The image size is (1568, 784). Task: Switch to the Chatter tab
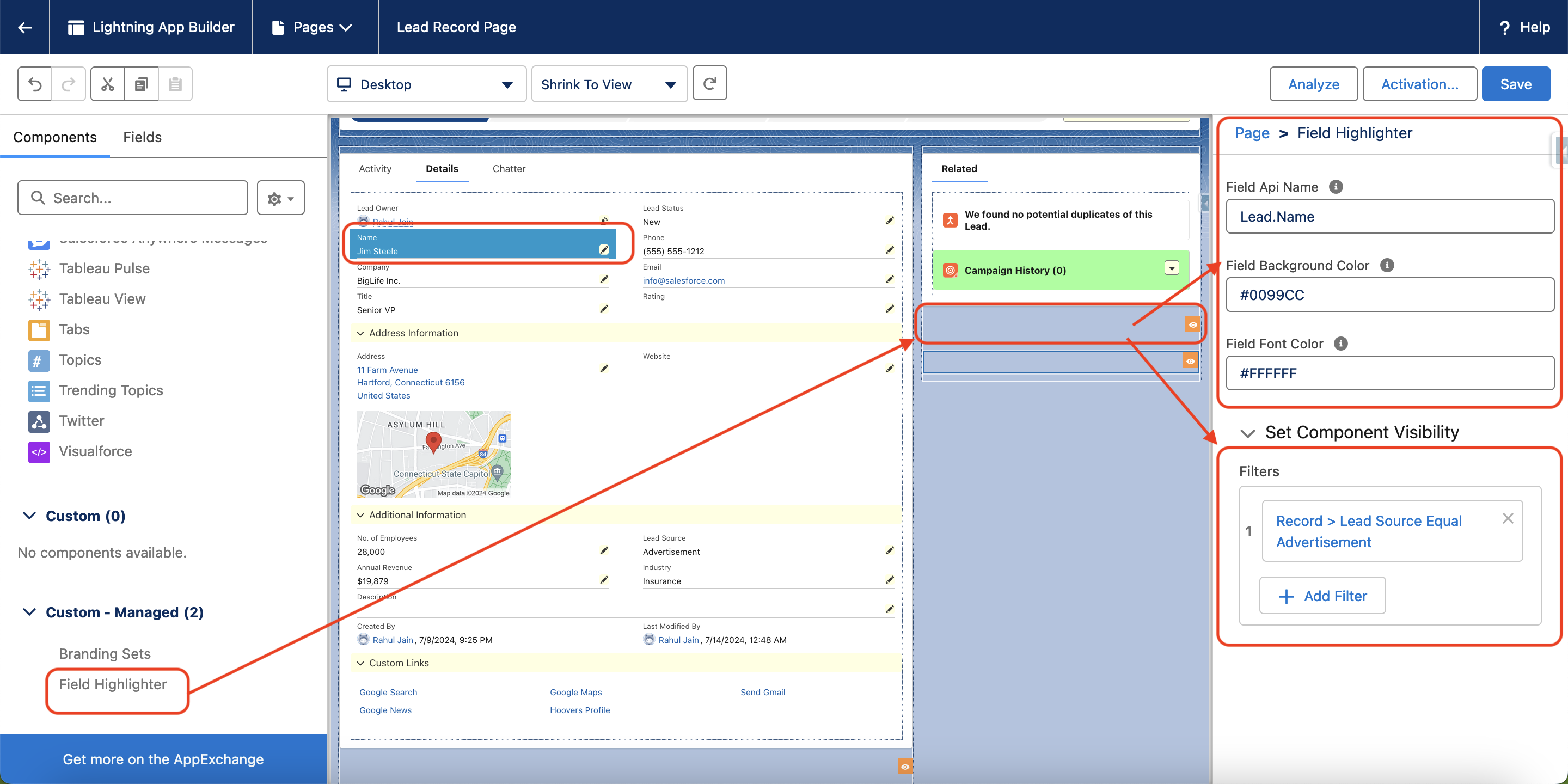(509, 169)
